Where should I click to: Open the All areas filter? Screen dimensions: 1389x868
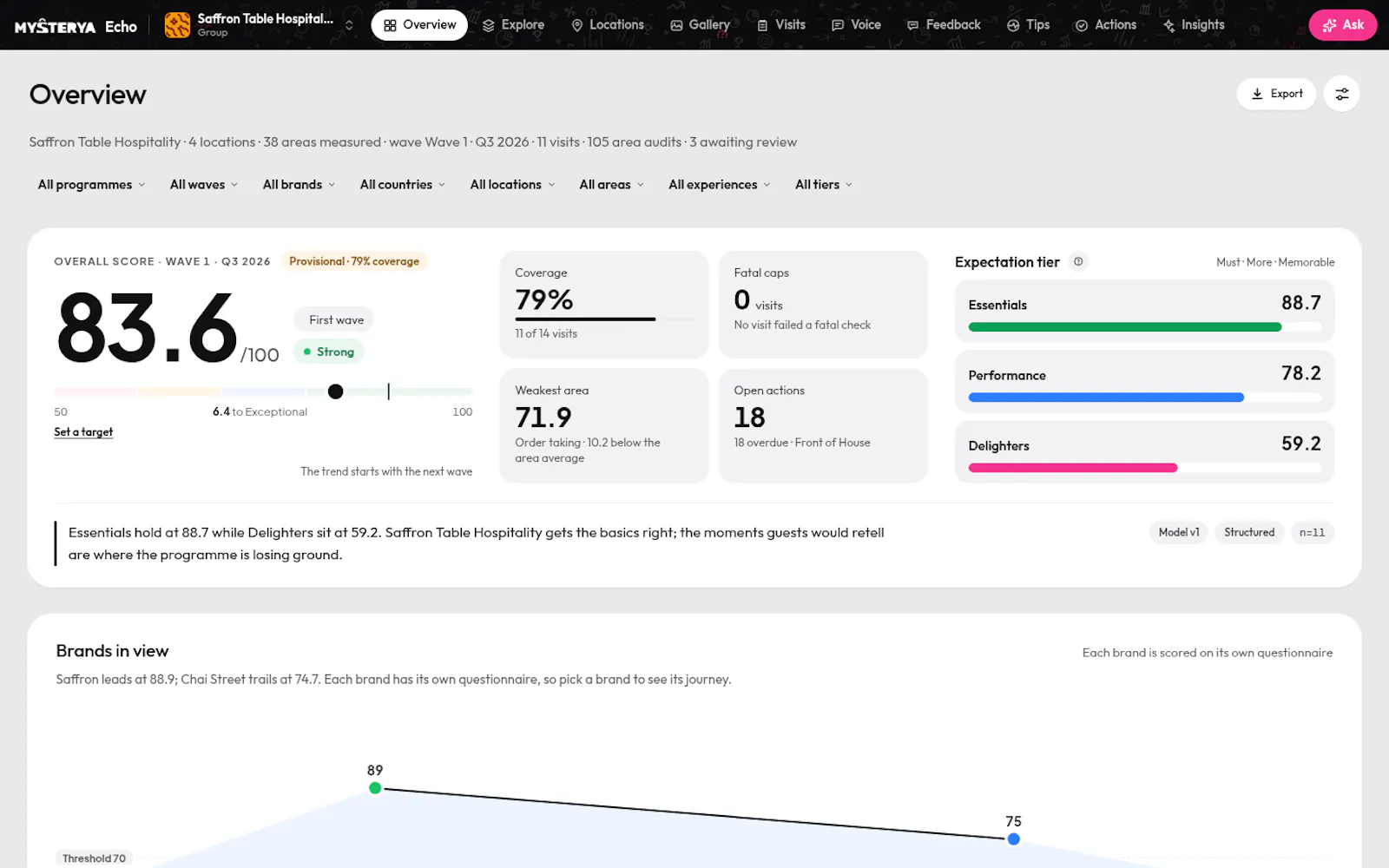coord(612,185)
